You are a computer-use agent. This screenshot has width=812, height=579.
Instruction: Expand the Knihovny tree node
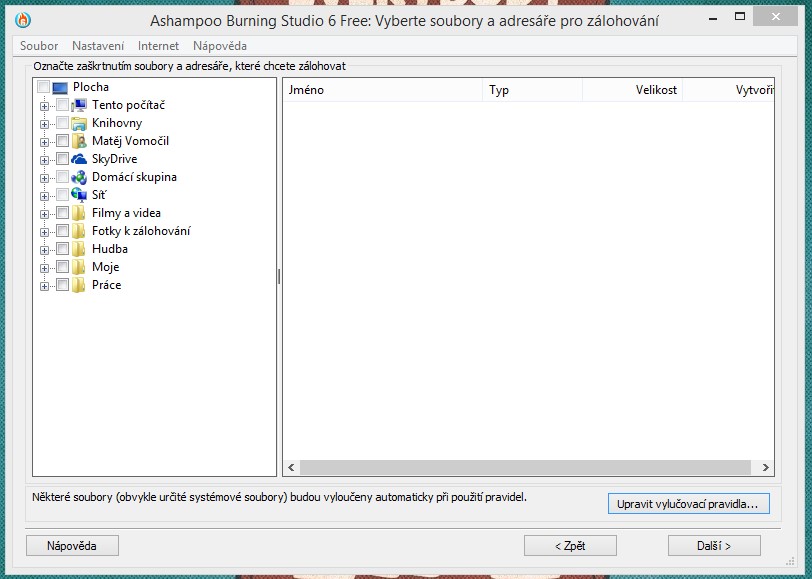[x=44, y=124]
